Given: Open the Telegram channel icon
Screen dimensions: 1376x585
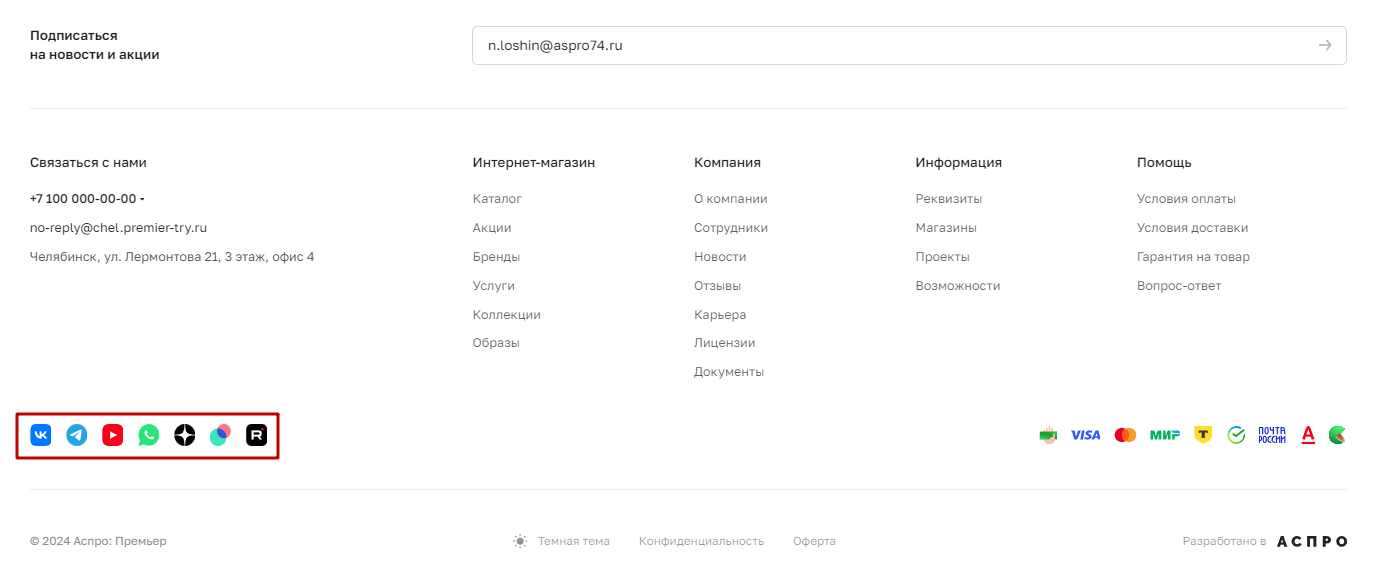Looking at the screenshot, I should pos(77,435).
